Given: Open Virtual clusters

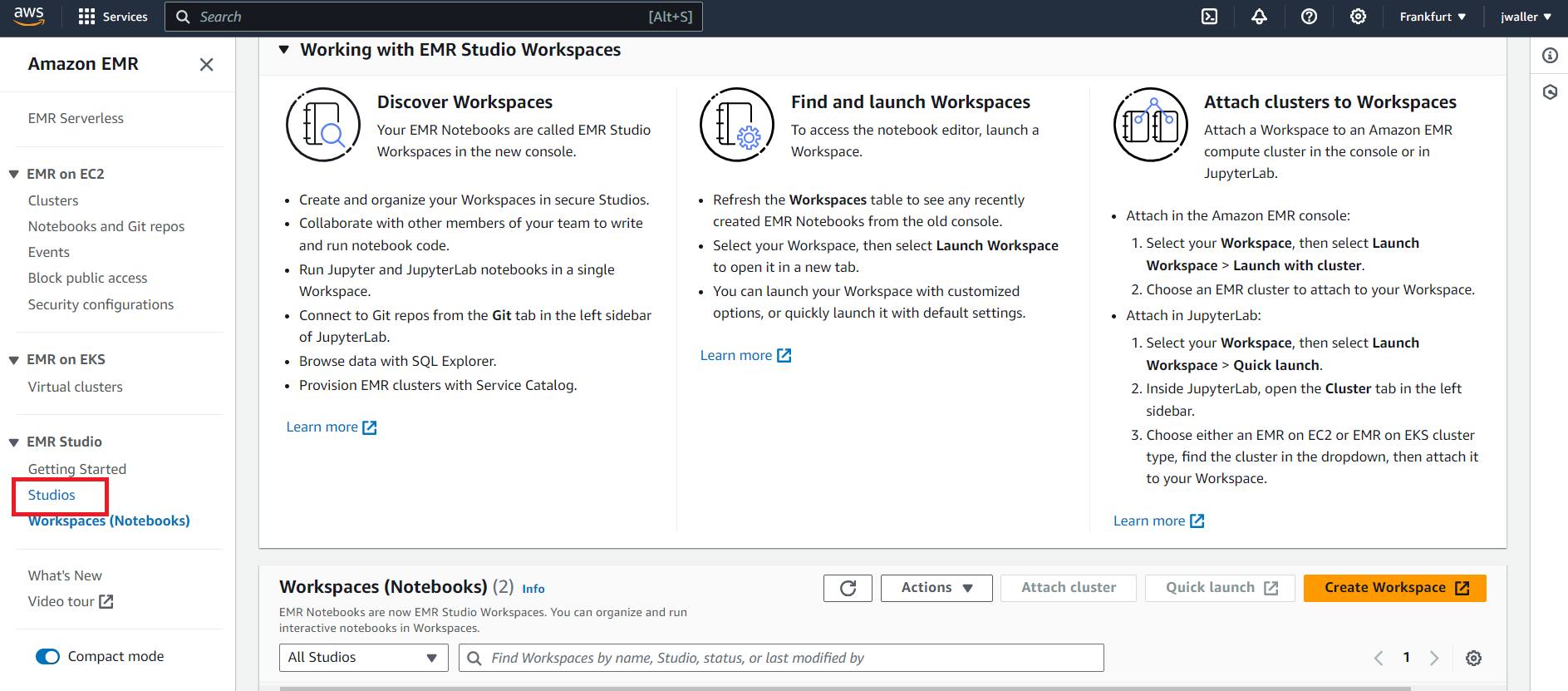Looking at the screenshot, I should point(75,387).
